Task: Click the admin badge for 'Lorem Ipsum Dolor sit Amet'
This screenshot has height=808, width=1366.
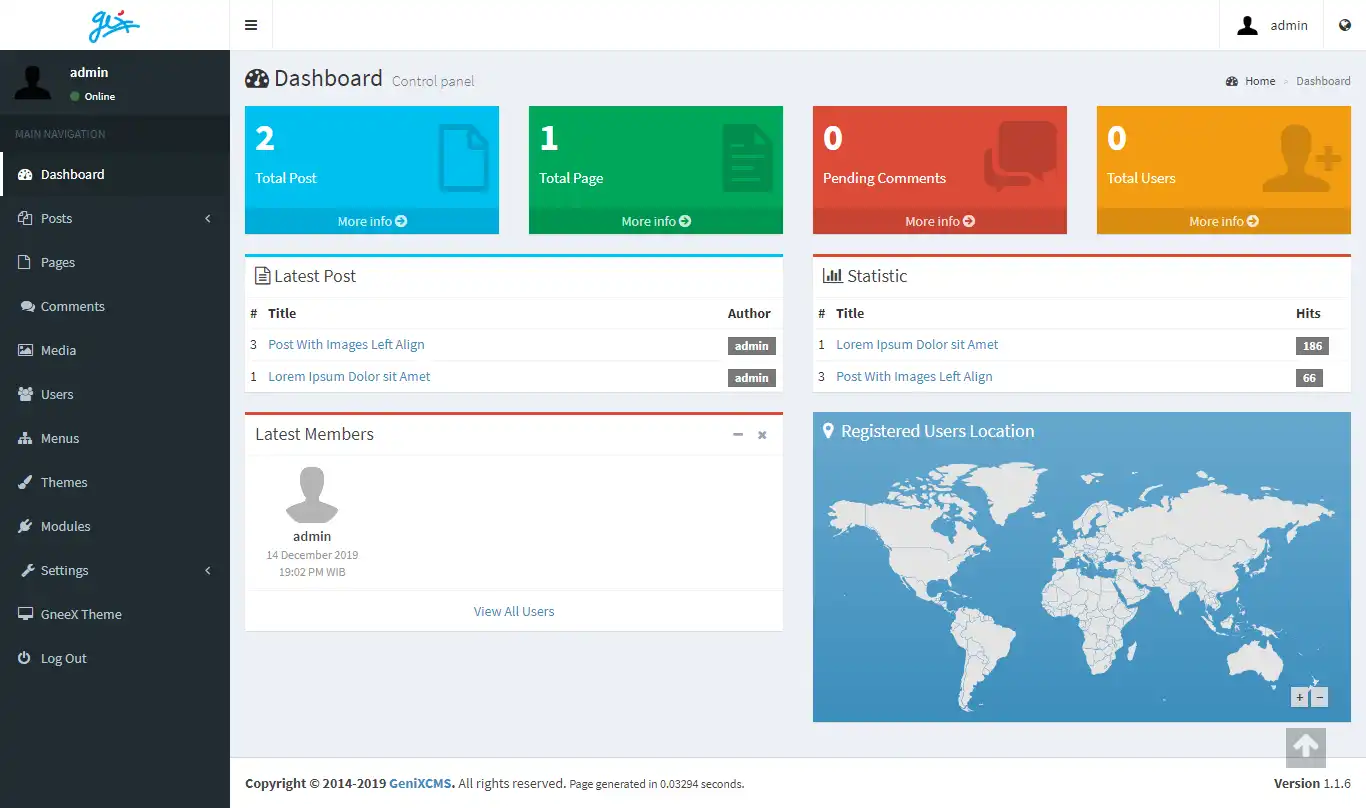Action: pyautogui.click(x=752, y=378)
